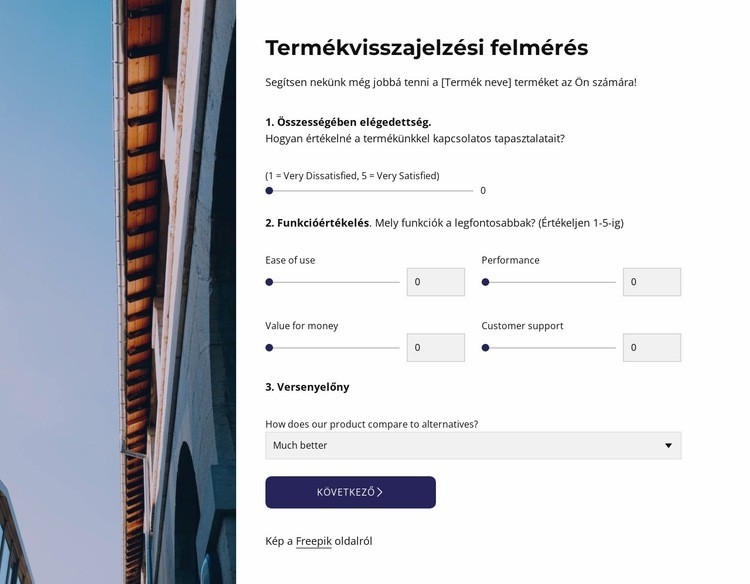750x584 pixels.
Task: Click the '1. Összességében elégedettség' section title
Action: [x=348, y=122]
